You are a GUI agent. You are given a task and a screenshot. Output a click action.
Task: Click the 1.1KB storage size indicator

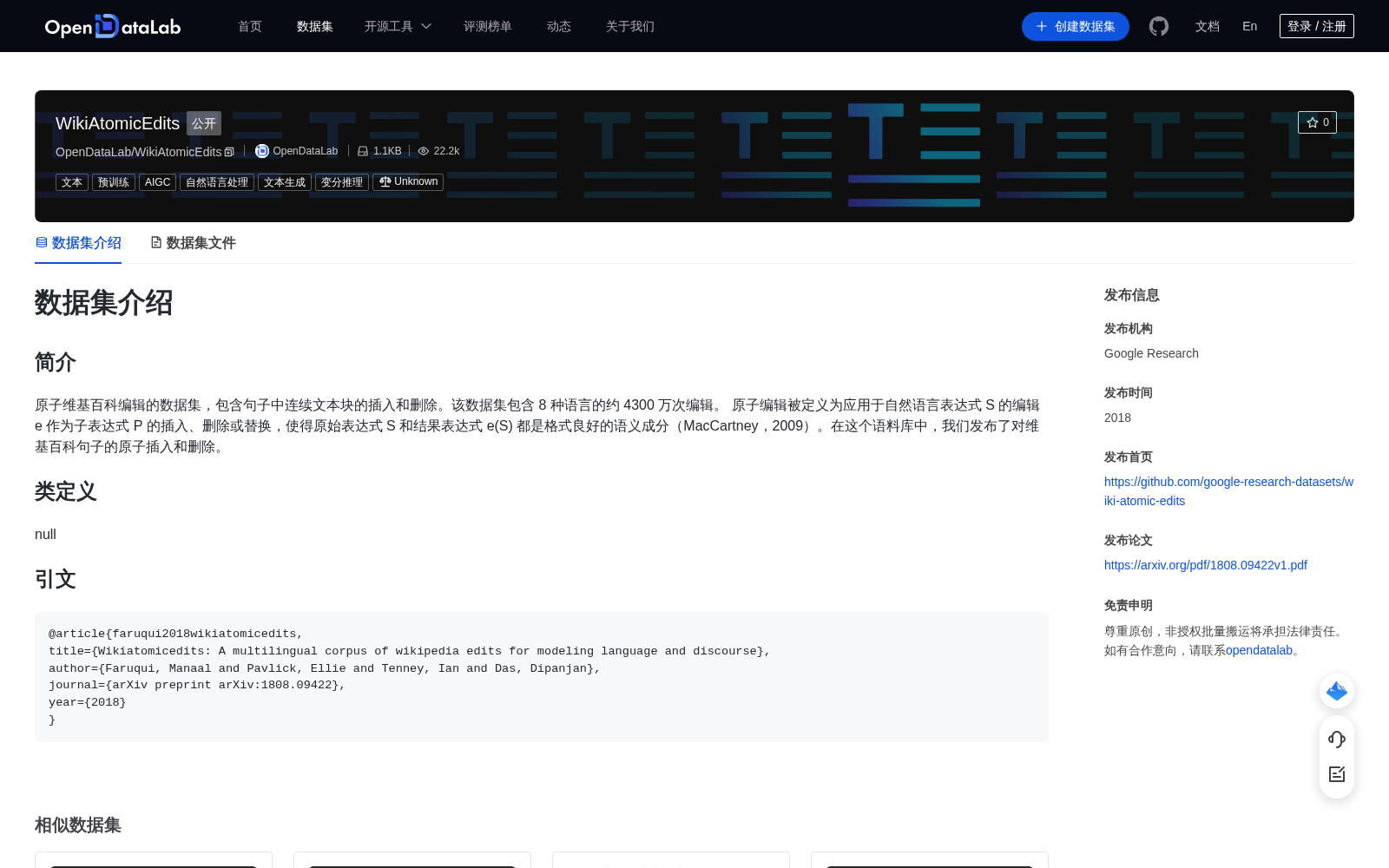[x=379, y=151]
